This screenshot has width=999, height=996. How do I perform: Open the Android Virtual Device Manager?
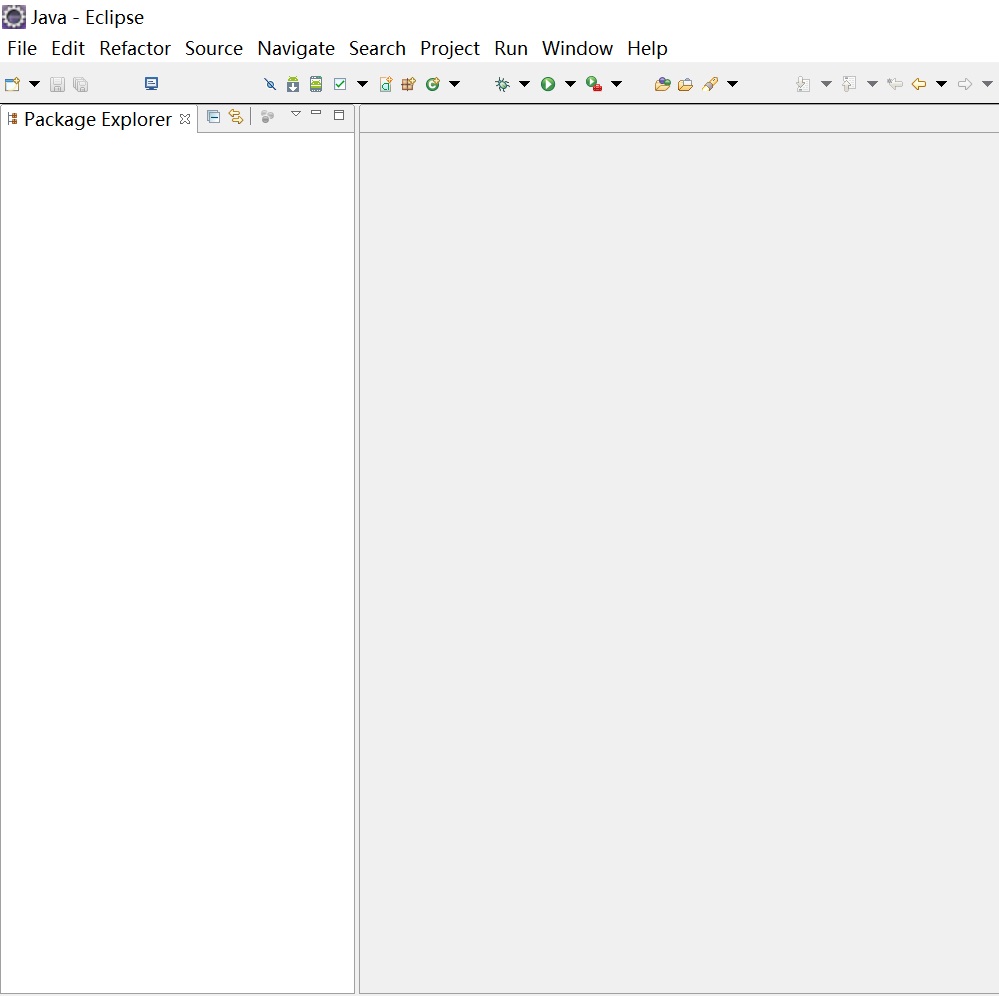coord(315,84)
